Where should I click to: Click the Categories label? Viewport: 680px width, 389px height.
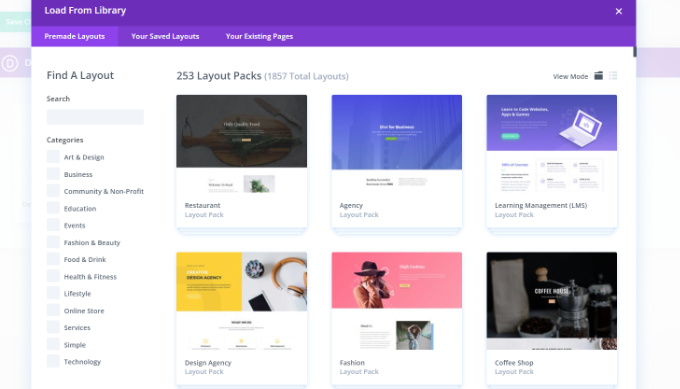pos(65,140)
